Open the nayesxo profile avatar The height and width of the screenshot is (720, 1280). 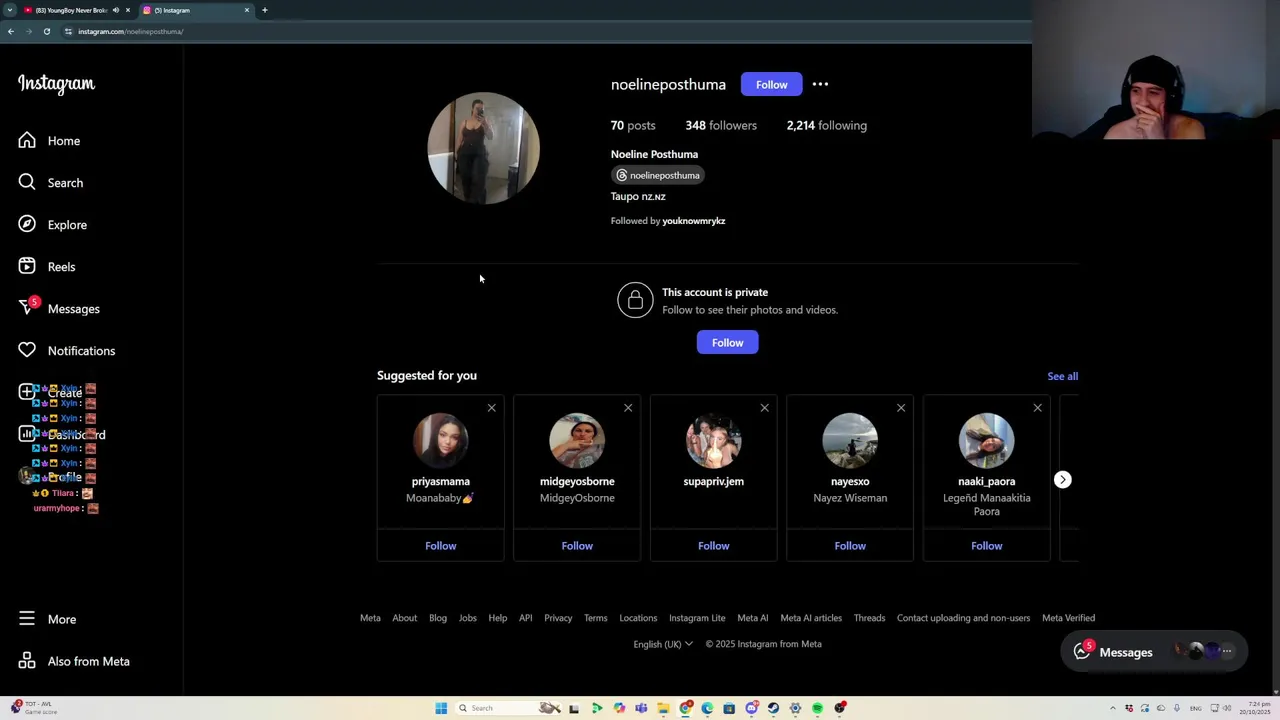click(x=850, y=440)
